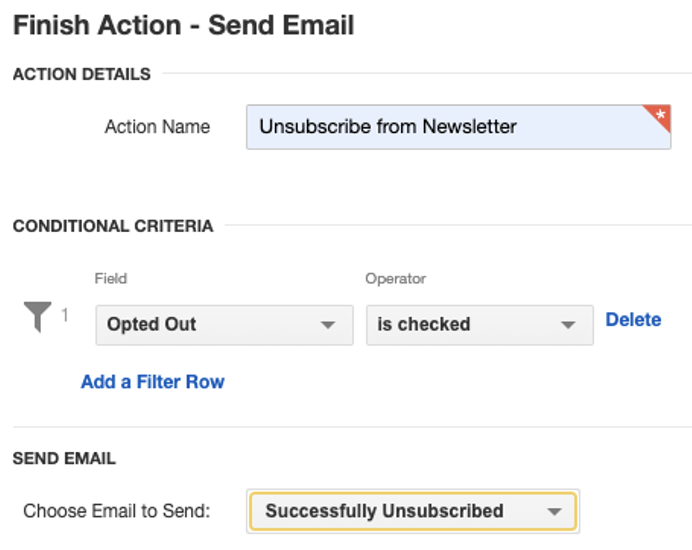Click the SEND EMAIL section header
692x550 pixels.
[x=64, y=459]
